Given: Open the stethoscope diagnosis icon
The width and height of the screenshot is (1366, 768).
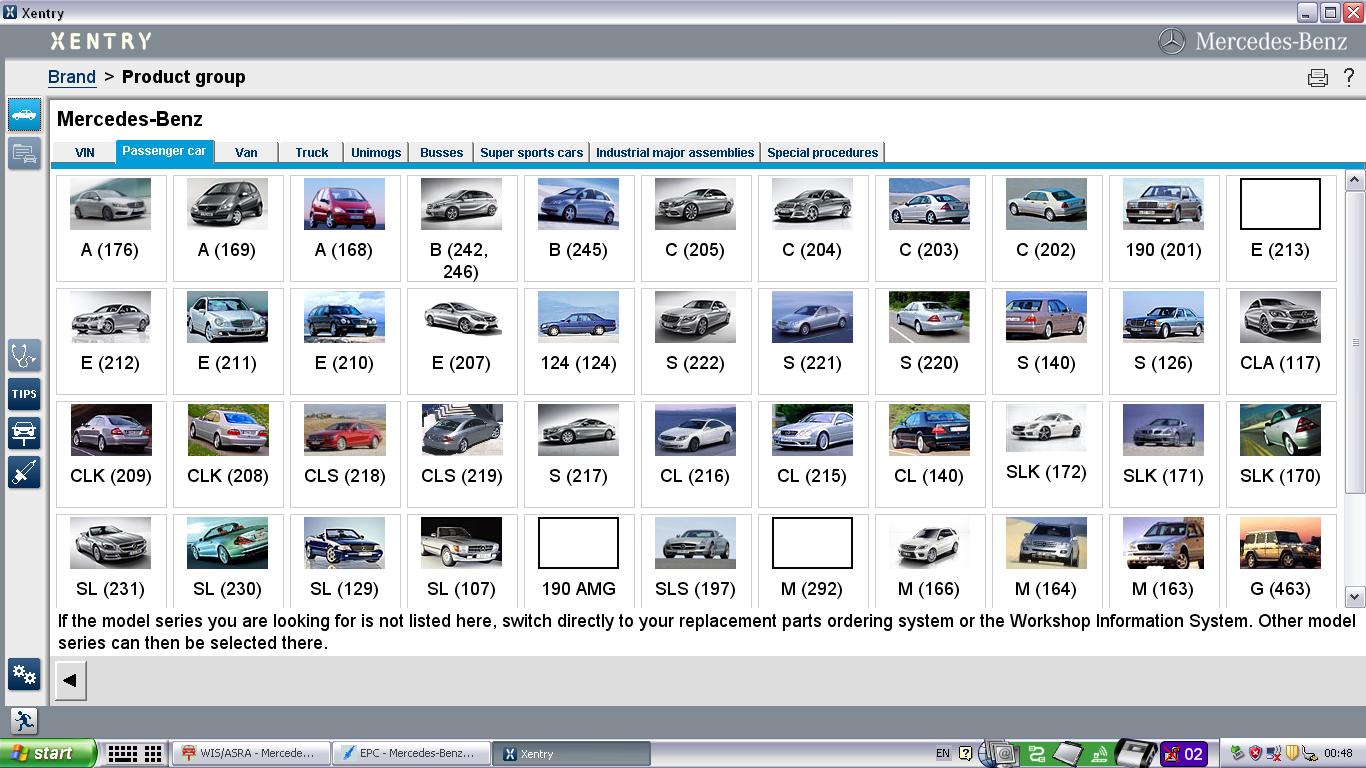Looking at the screenshot, I should 24,355.
